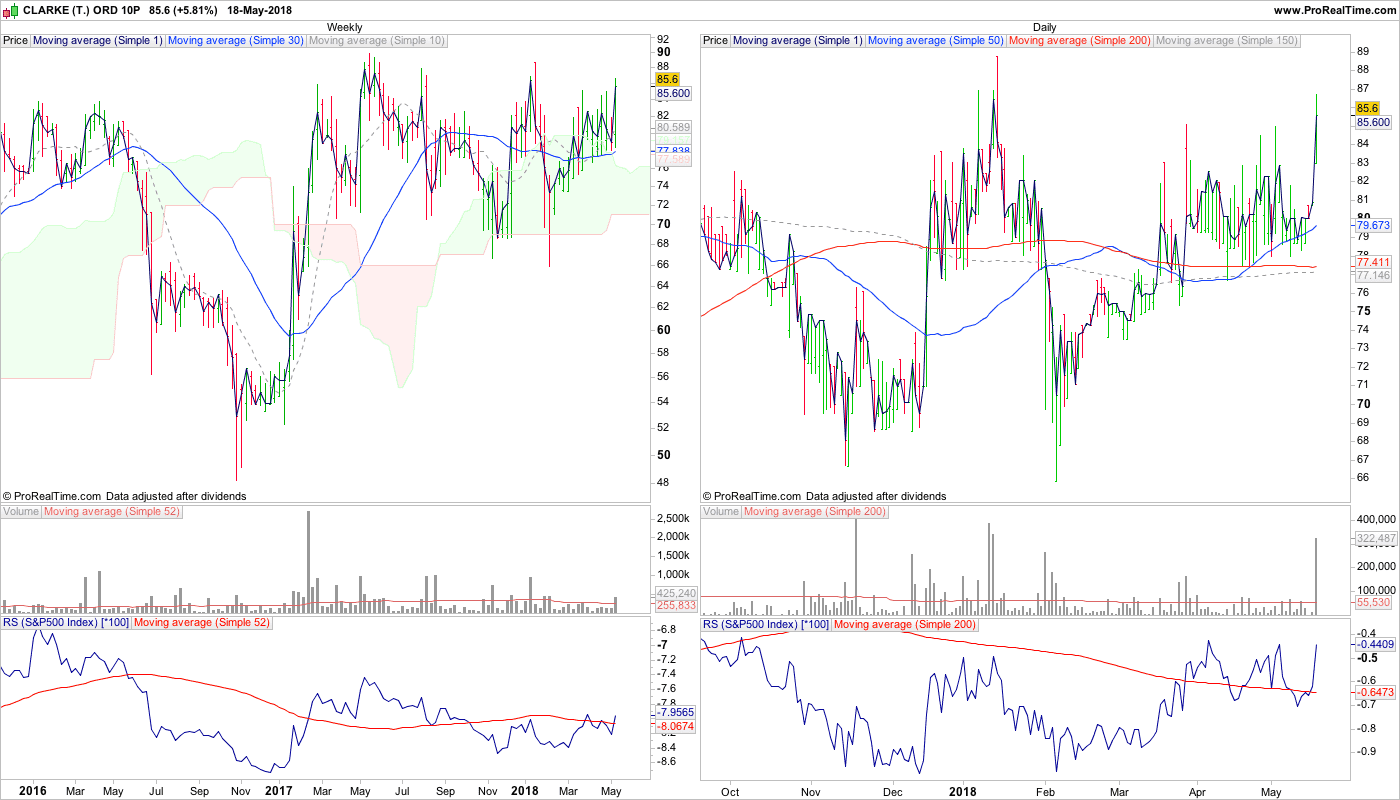The height and width of the screenshot is (800, 1400).
Task: Click the -0.4409 RS value tag in the Daily panel
Action: pos(1375,645)
